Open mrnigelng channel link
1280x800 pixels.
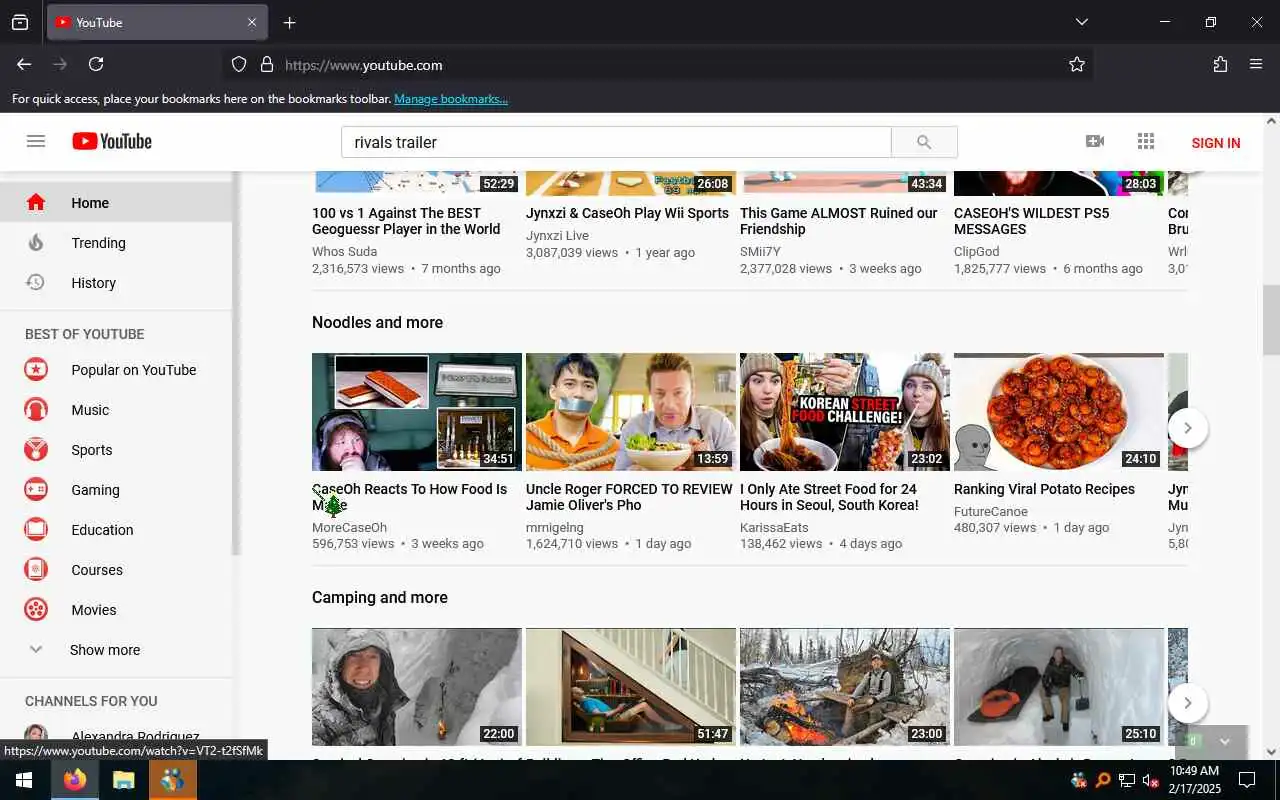pyautogui.click(x=555, y=528)
